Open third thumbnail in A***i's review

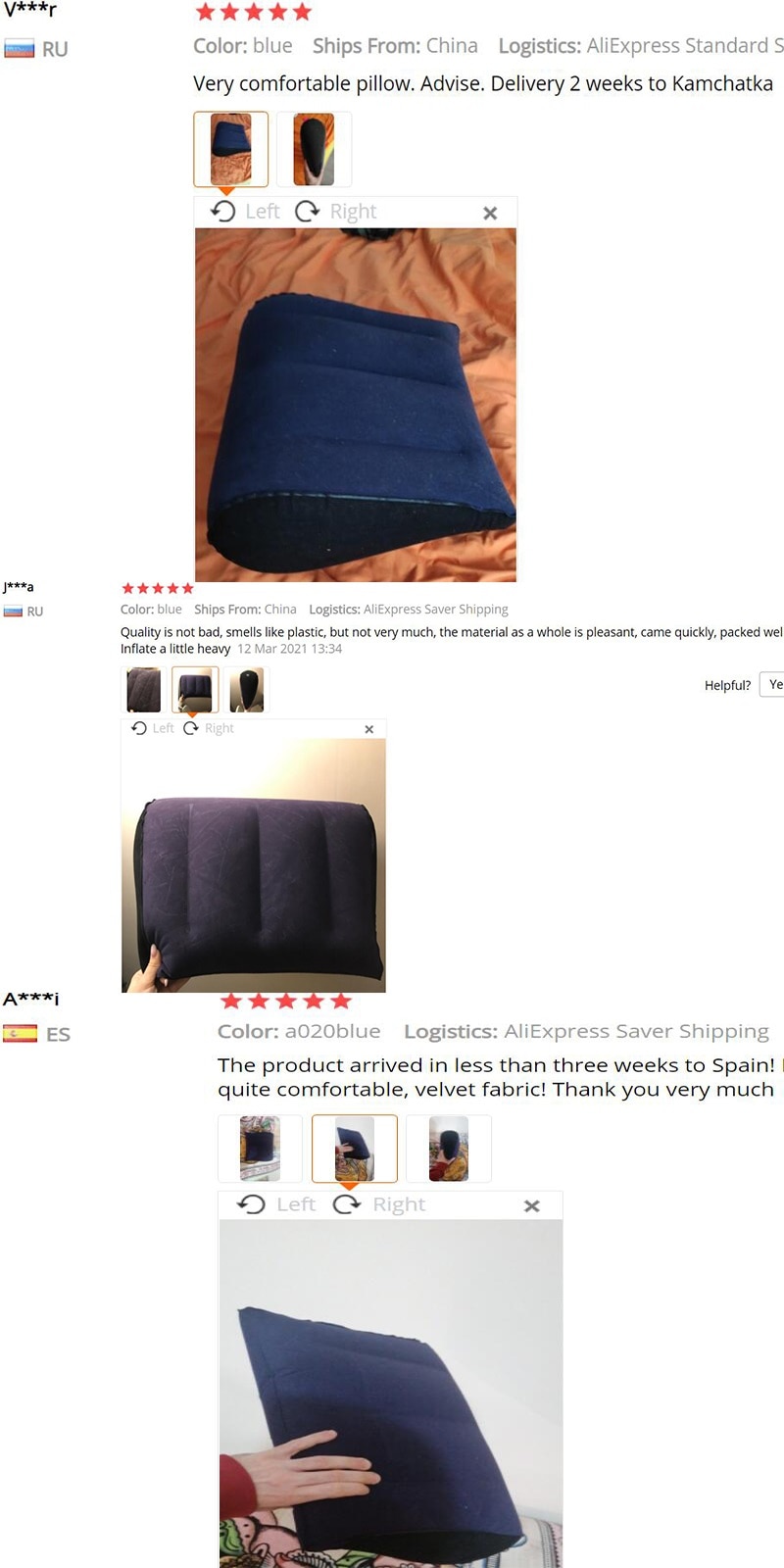[x=448, y=1149]
